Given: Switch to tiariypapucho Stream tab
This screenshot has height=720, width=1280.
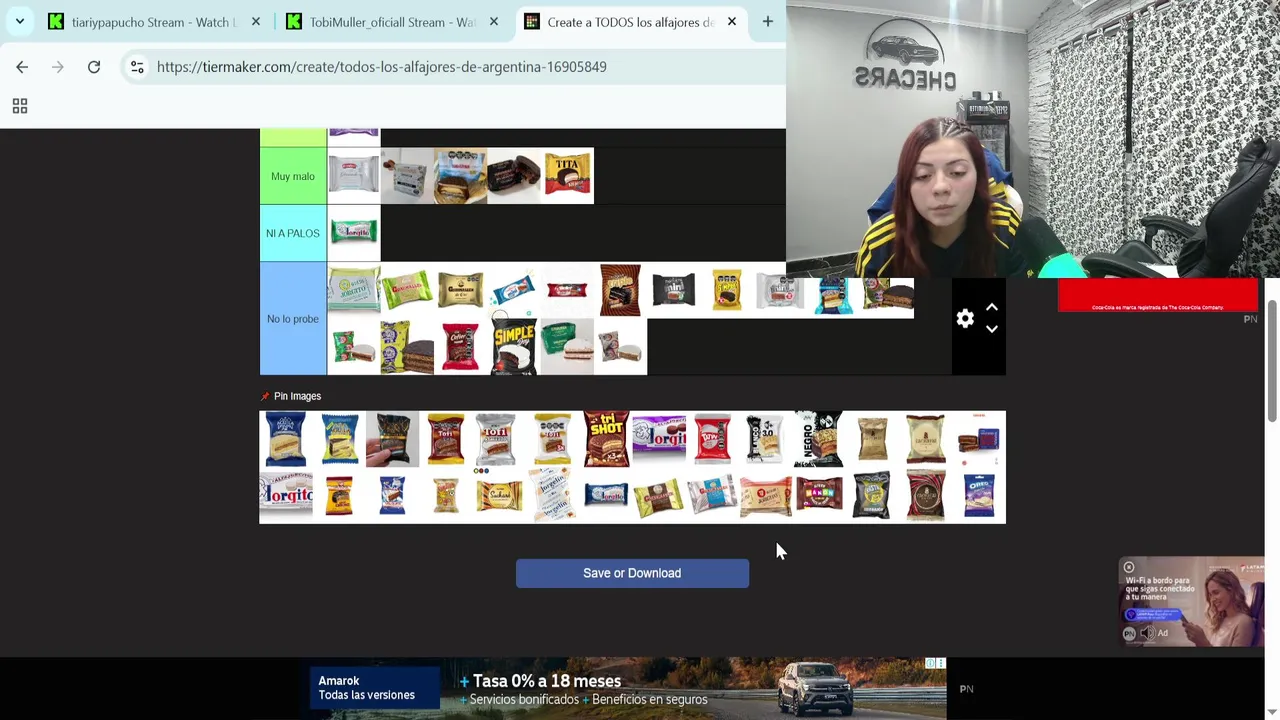Looking at the screenshot, I should pyautogui.click(x=153, y=22).
